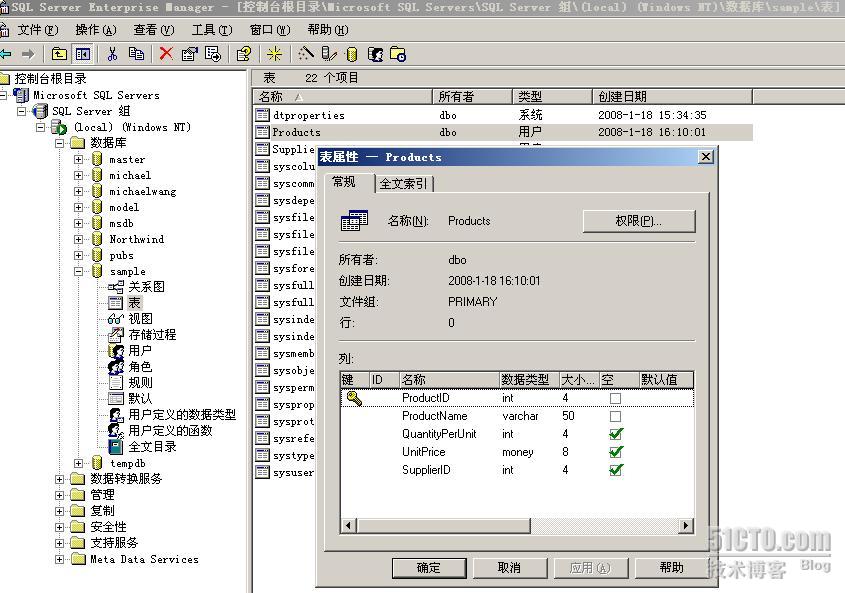Select the ProductName column row
This screenshot has height=593, width=845.
[x=517, y=416]
